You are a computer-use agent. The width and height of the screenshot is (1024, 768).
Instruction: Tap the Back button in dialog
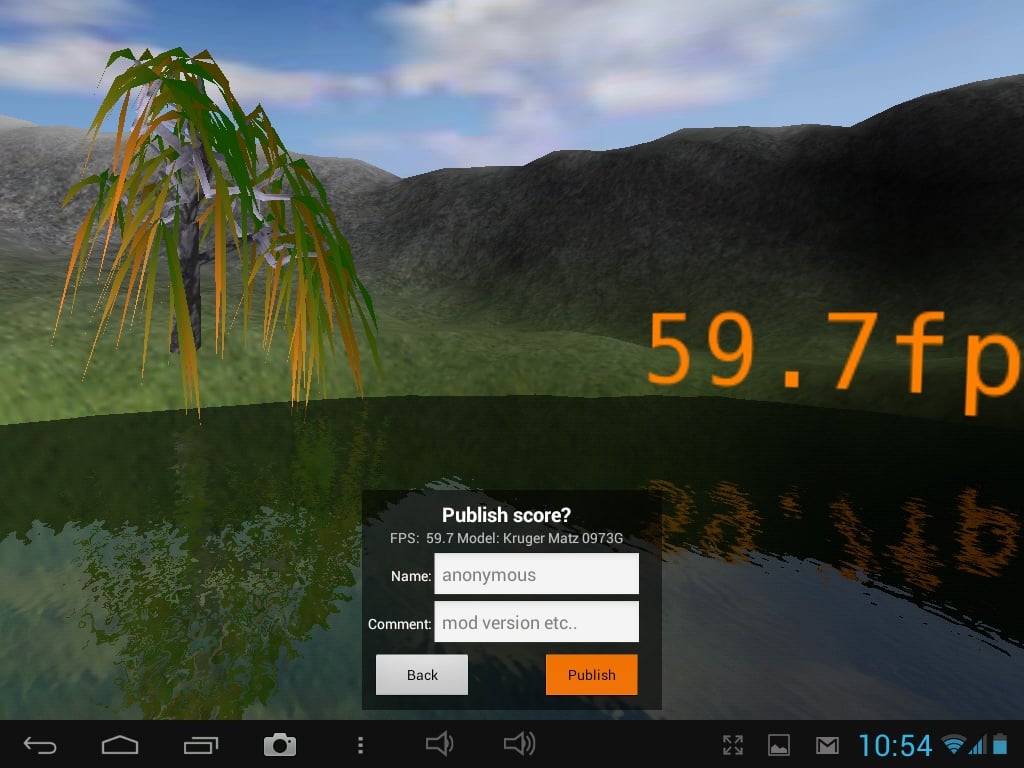(x=422, y=675)
